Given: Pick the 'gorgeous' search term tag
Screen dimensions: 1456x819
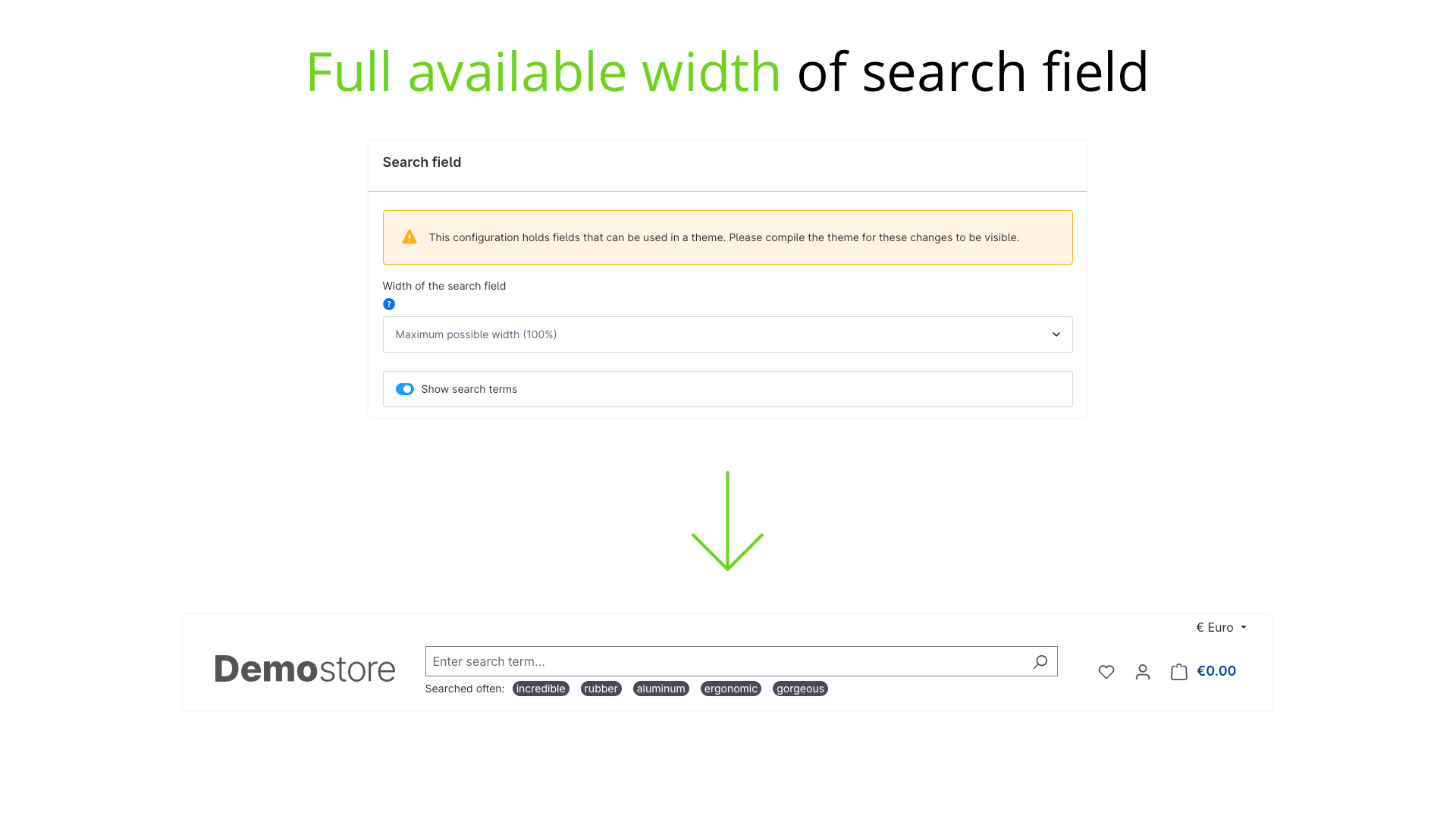Looking at the screenshot, I should 800,689.
